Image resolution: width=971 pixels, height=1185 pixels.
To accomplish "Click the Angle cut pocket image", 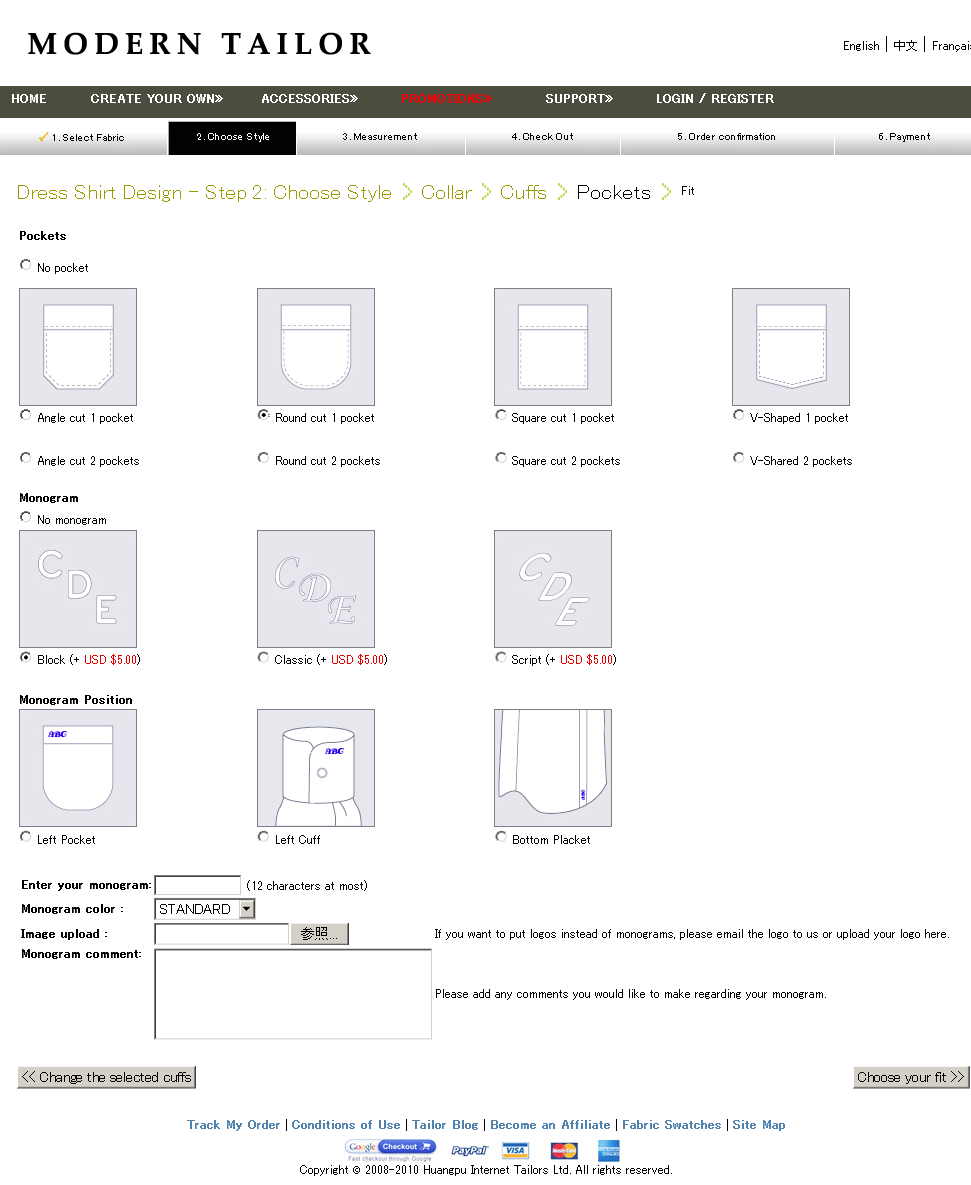I will pyautogui.click(x=78, y=347).
